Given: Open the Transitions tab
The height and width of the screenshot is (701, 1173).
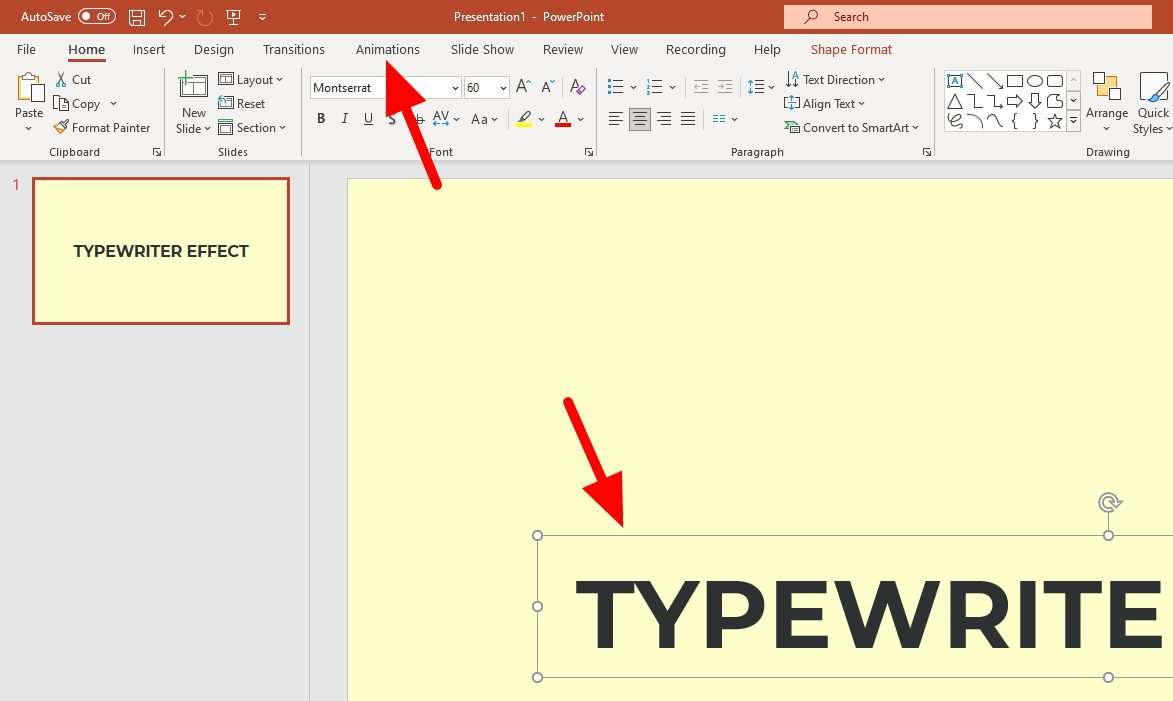Looking at the screenshot, I should click(x=294, y=49).
